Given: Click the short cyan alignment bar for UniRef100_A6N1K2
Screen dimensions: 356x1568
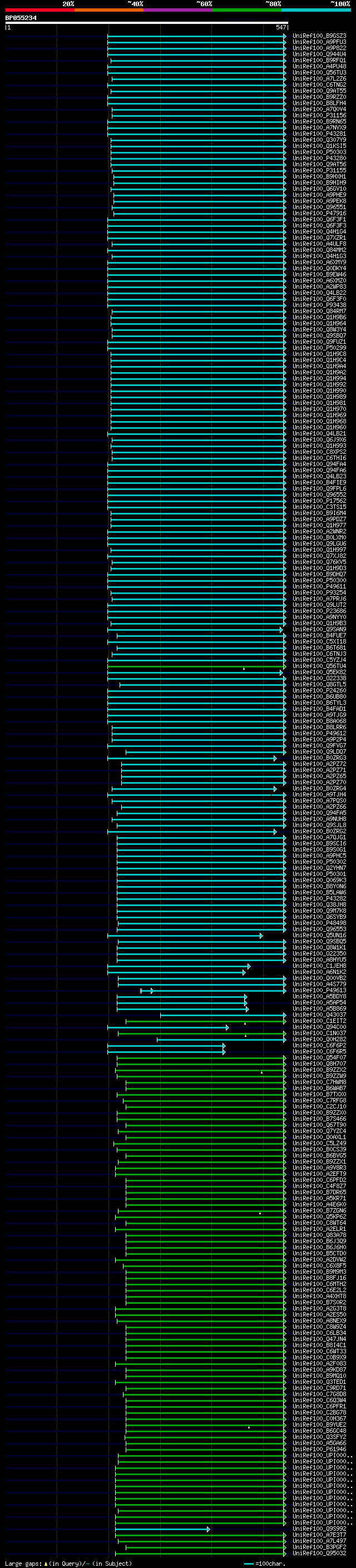Looking at the screenshot, I should (x=176, y=972).
